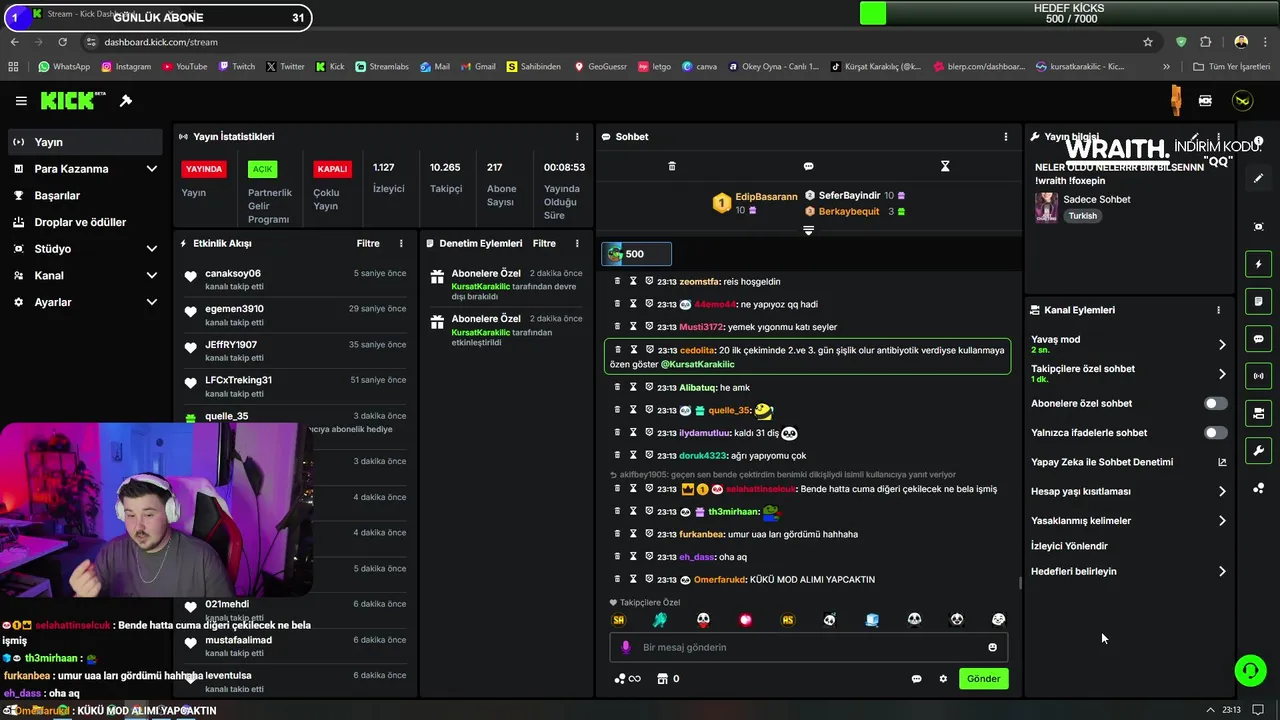Click İzleyici Yönlendir
1280x720 pixels.
[1069, 546]
